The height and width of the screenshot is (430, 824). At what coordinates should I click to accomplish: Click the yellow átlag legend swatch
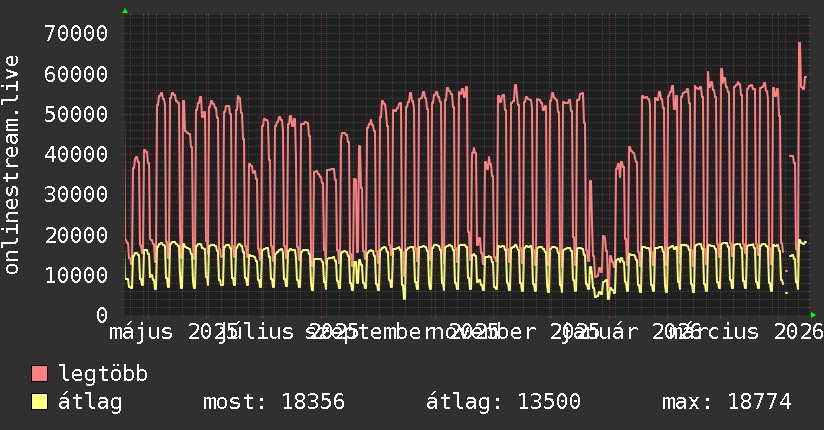tap(39, 402)
